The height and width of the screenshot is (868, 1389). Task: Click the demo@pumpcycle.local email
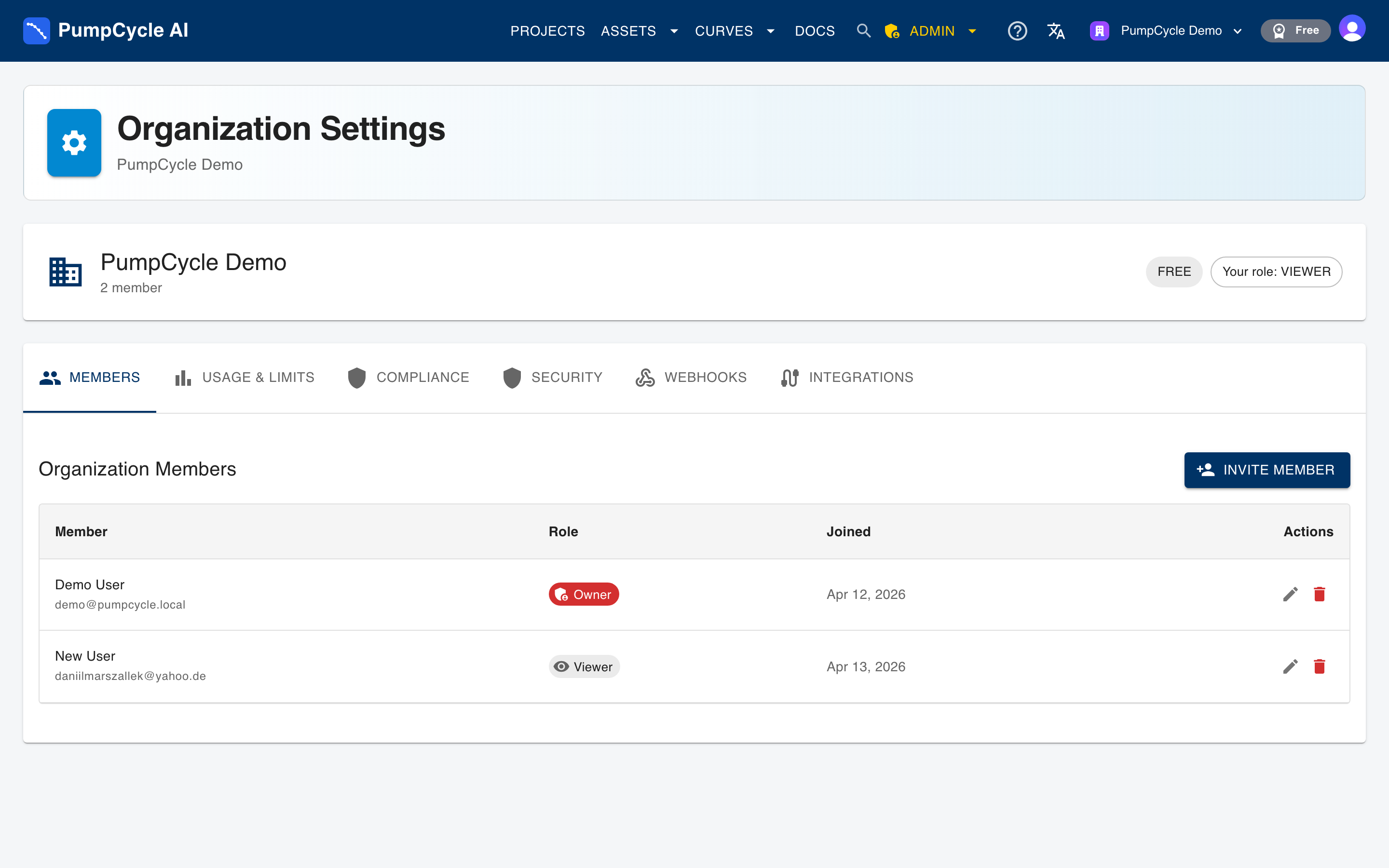(x=120, y=605)
